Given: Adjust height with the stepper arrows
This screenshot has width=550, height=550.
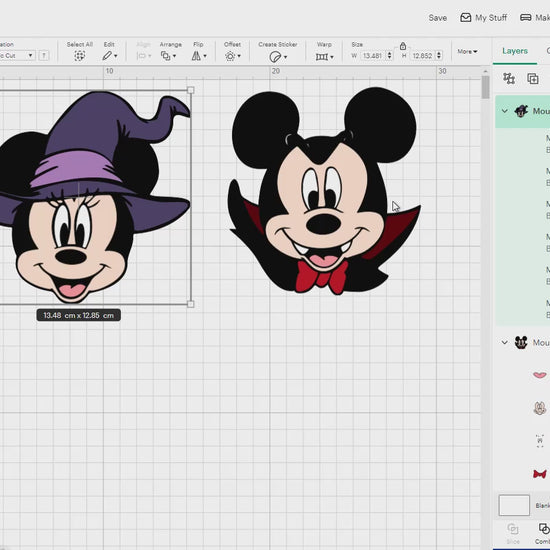Looking at the screenshot, I should tap(439, 55).
